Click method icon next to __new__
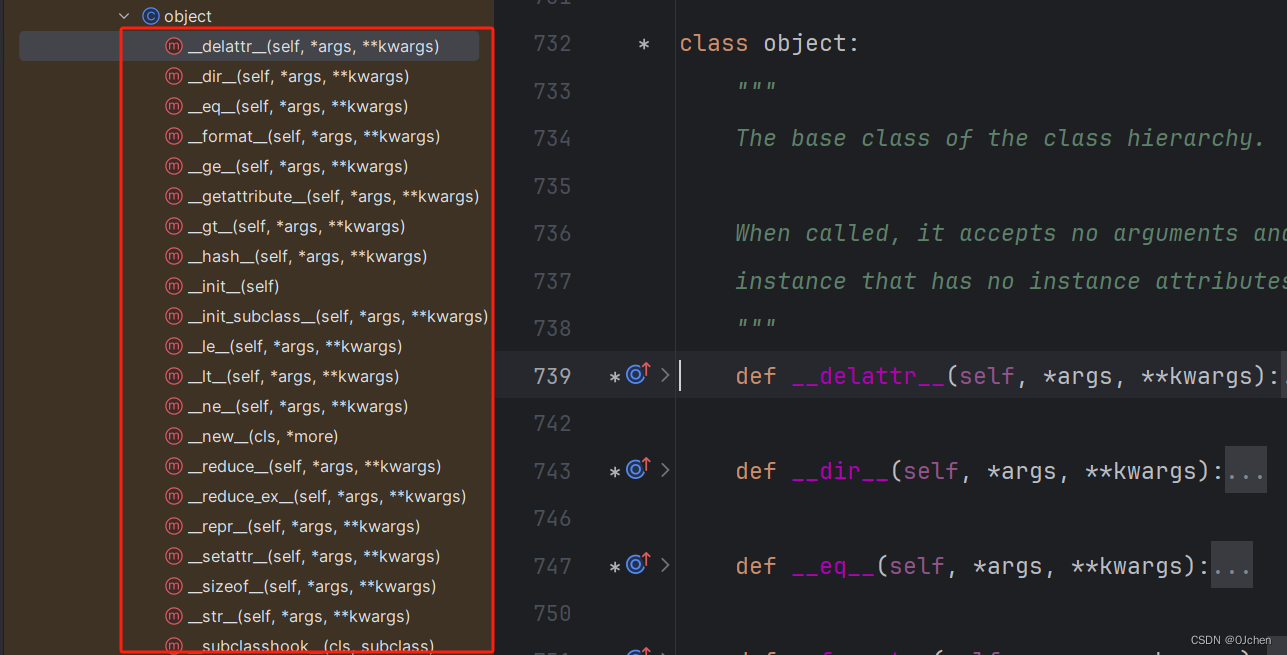This screenshot has height=655, width=1287. click(x=173, y=436)
